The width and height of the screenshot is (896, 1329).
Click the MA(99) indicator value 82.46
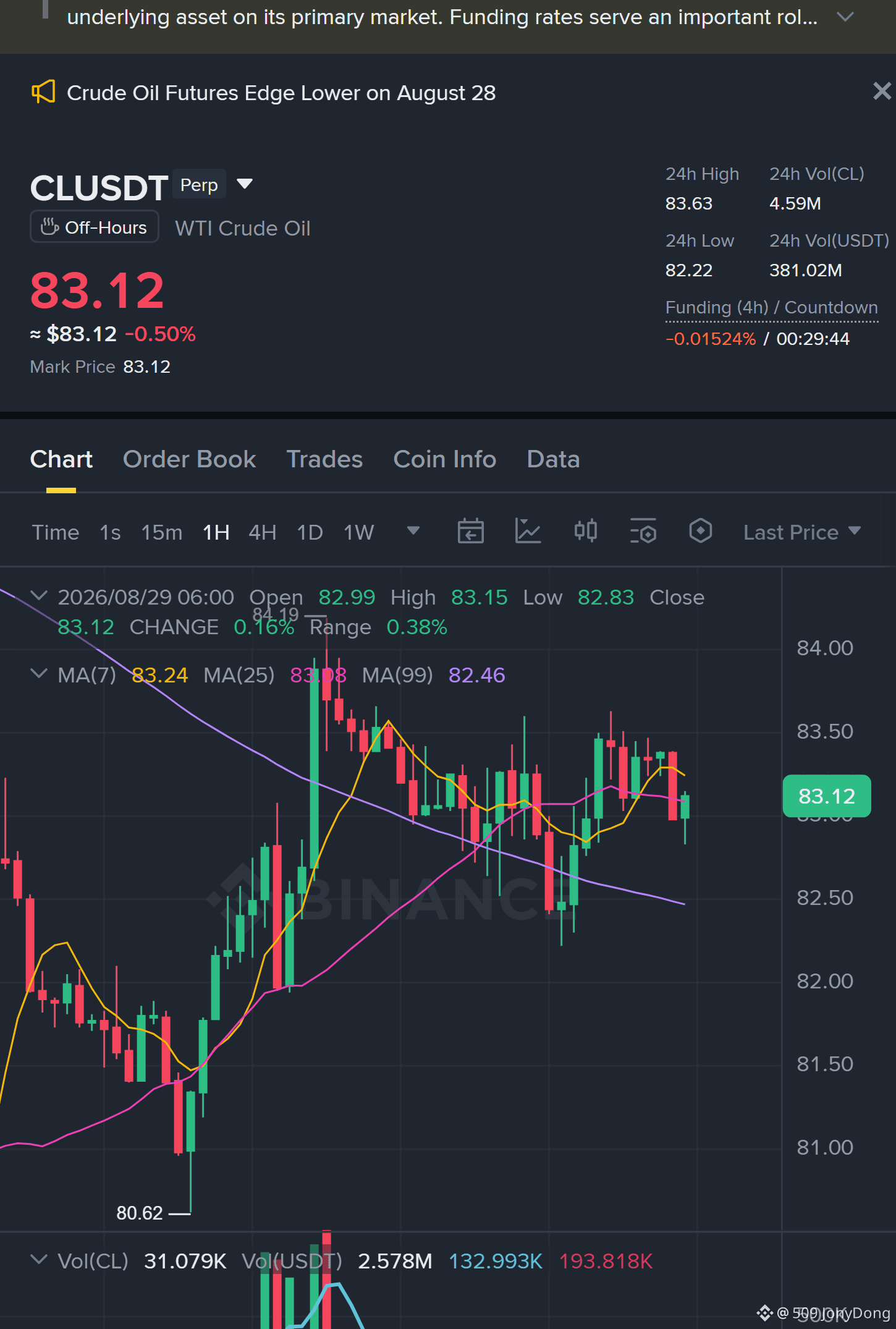coord(477,675)
